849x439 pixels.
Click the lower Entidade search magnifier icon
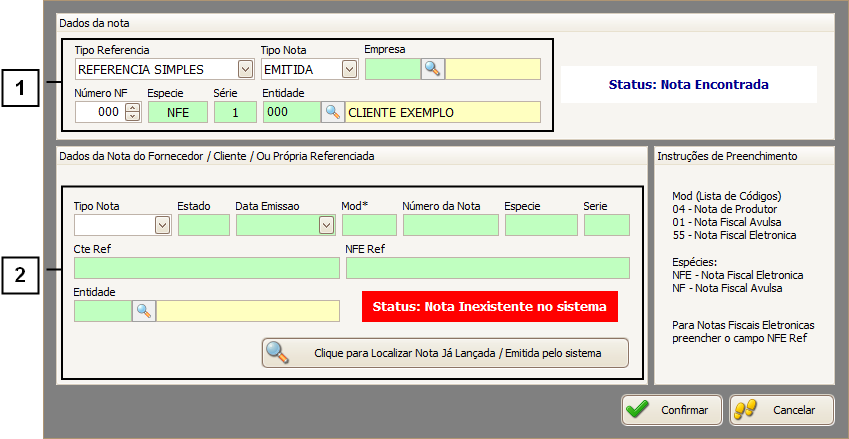tap(144, 311)
